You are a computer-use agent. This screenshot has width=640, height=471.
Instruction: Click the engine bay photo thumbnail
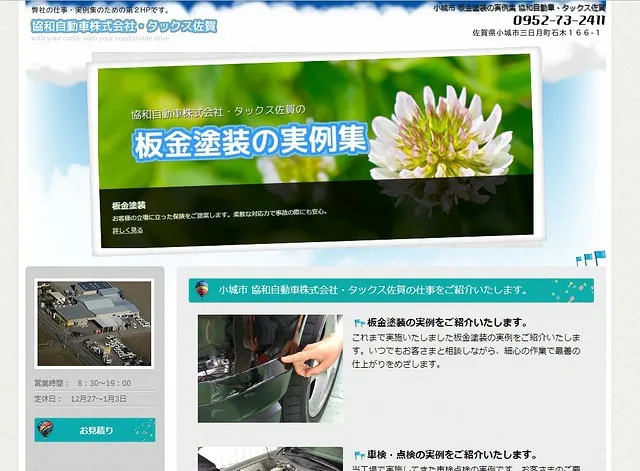(270, 459)
